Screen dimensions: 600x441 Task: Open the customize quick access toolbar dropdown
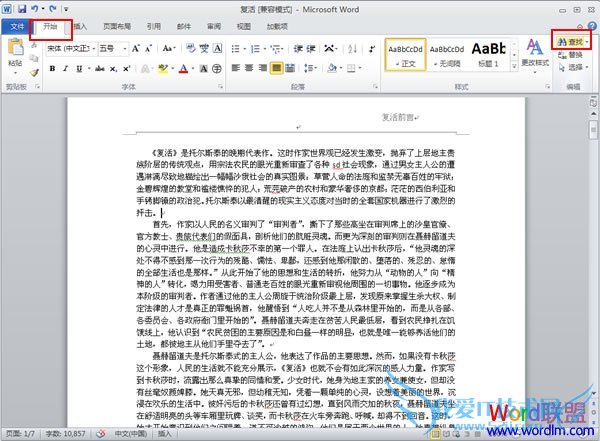coord(66,9)
